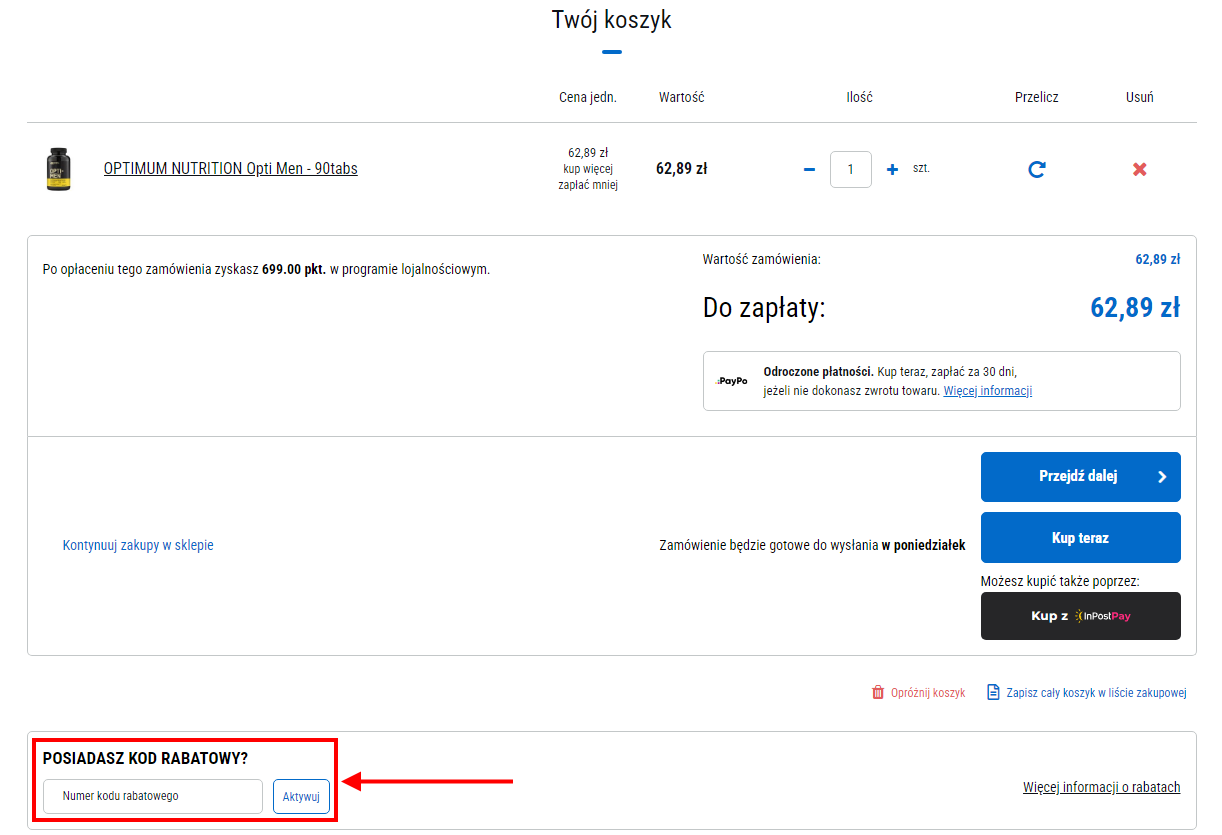Click the Aktywuj discount button
Screen dimensions: 1222x835
[x=301, y=797]
